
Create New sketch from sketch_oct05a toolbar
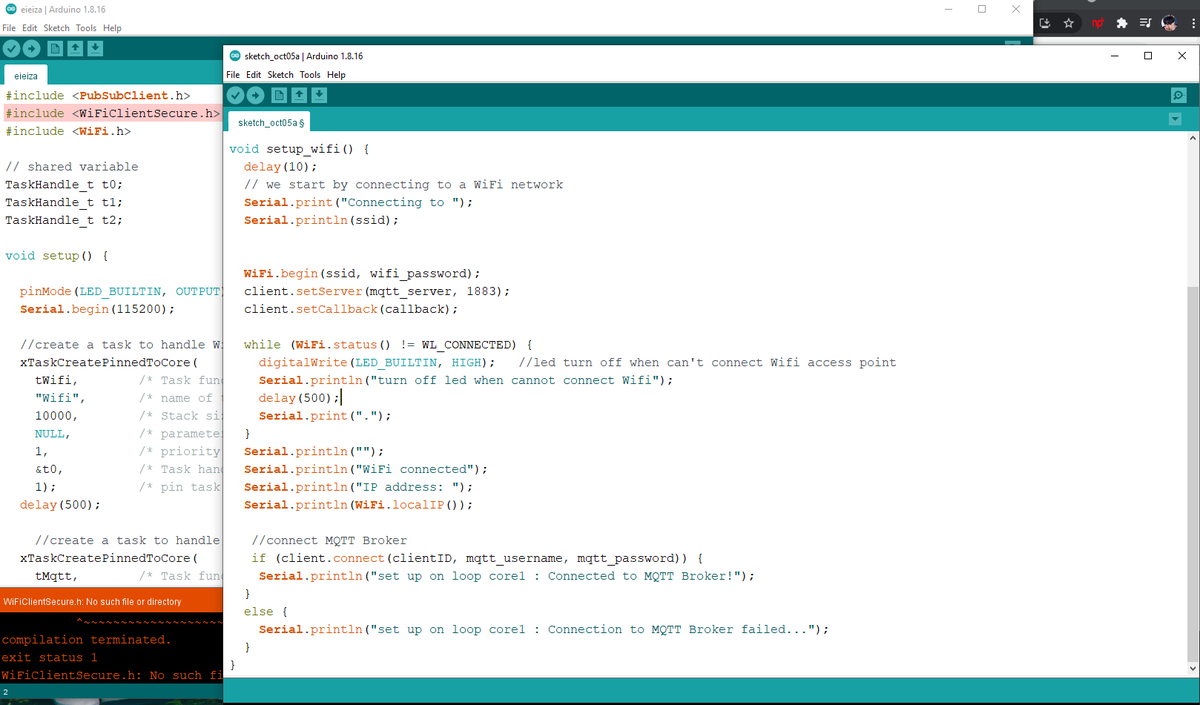click(279, 95)
